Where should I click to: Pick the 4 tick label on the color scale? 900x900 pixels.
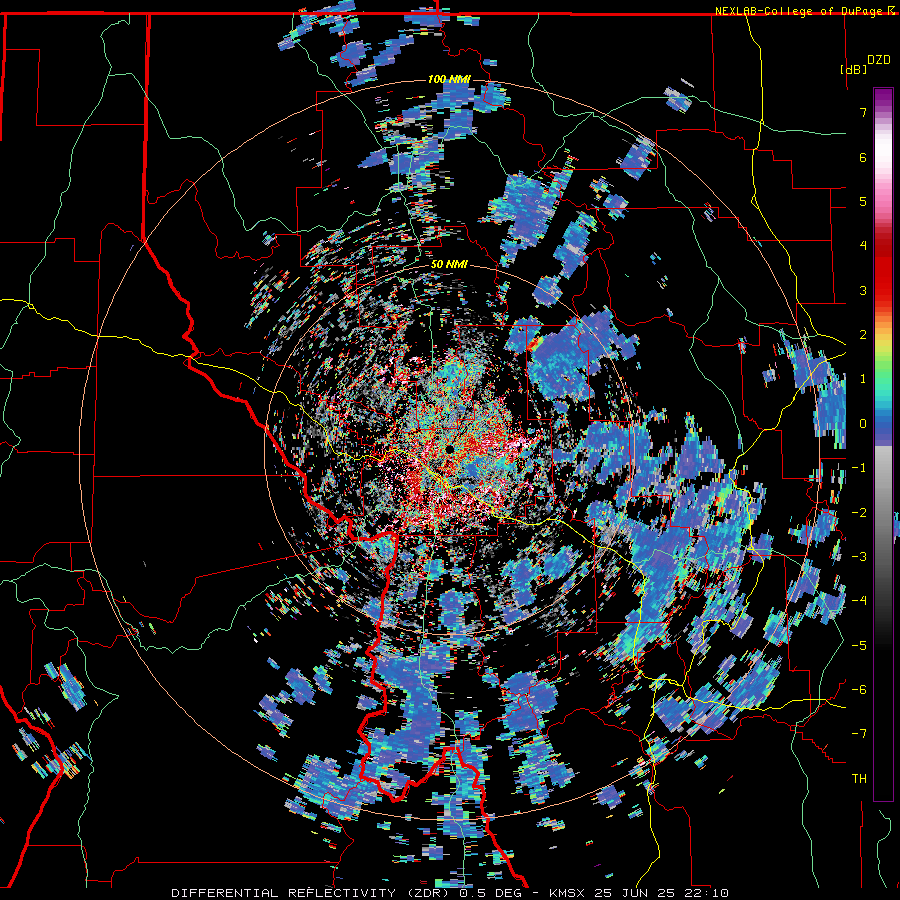pos(863,246)
